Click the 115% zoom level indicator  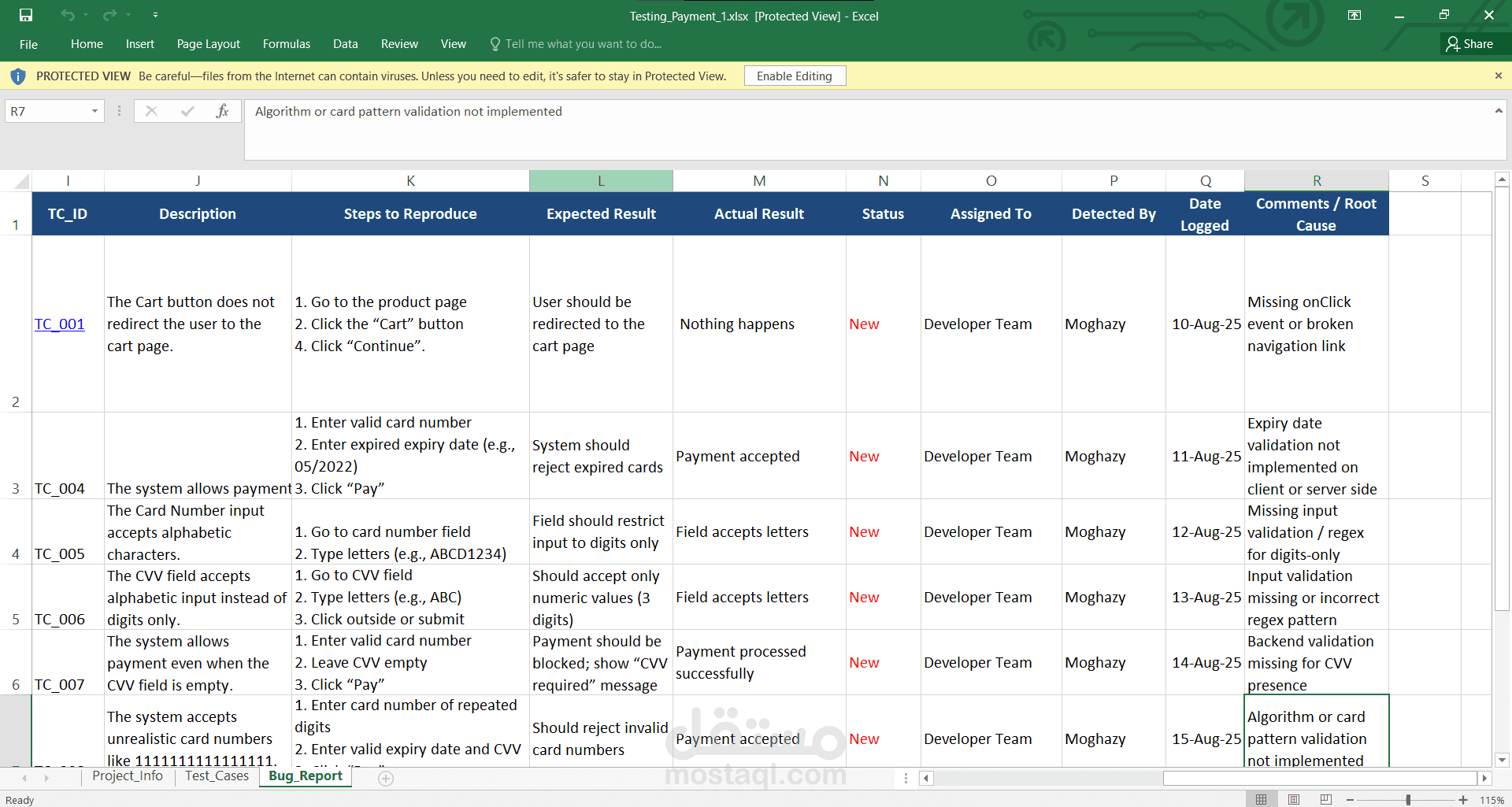pos(1492,800)
